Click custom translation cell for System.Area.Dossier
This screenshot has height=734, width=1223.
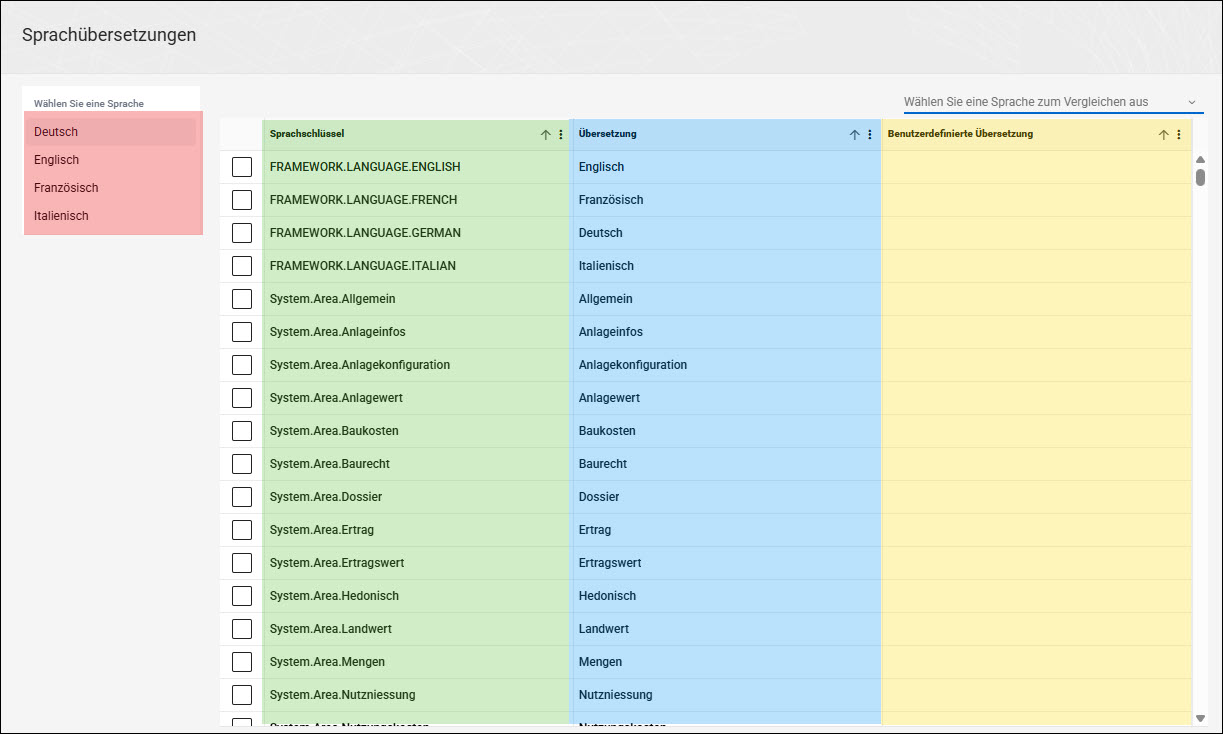tap(1036, 497)
